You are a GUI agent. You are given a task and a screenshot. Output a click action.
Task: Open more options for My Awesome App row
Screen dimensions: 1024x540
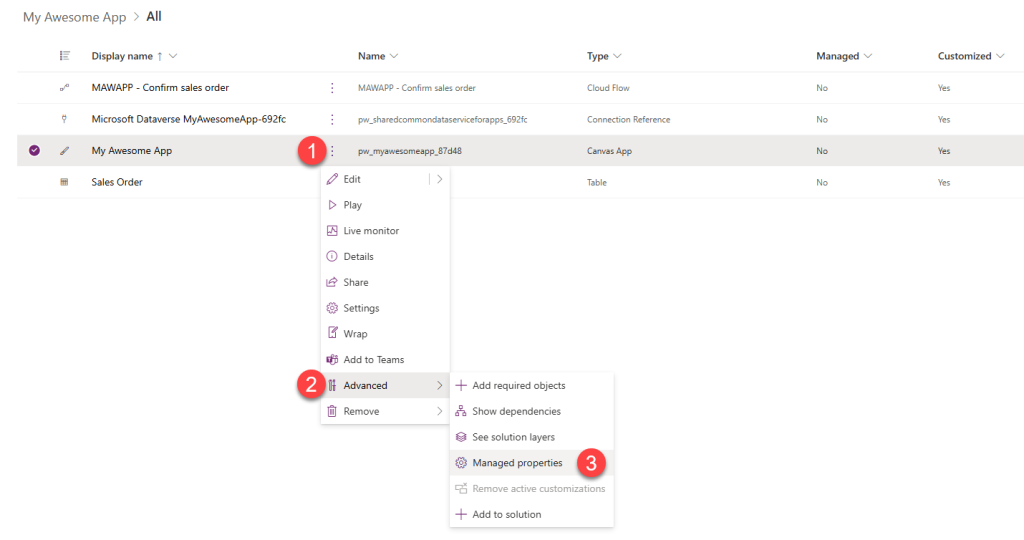pos(332,151)
